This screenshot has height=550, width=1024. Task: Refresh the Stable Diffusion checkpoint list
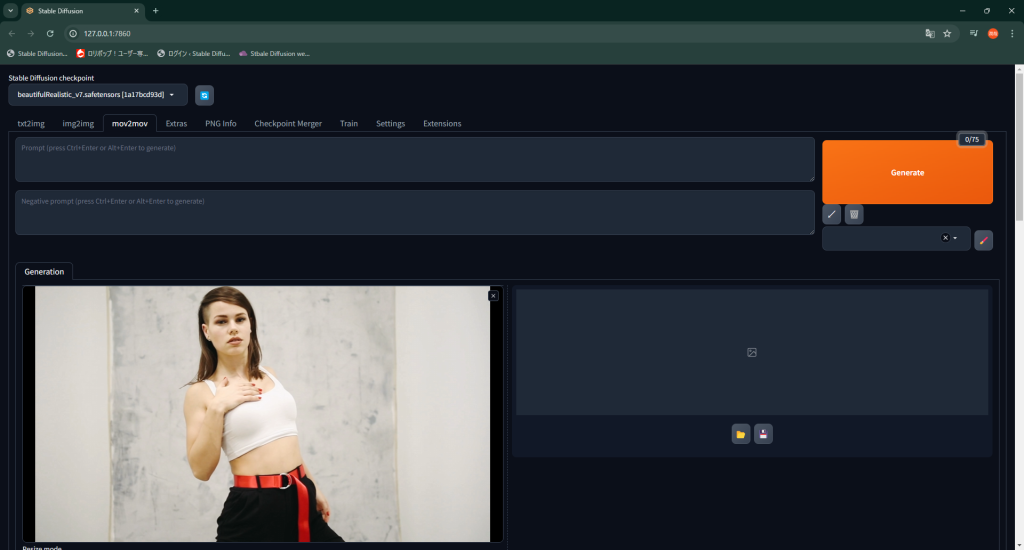[x=204, y=95]
